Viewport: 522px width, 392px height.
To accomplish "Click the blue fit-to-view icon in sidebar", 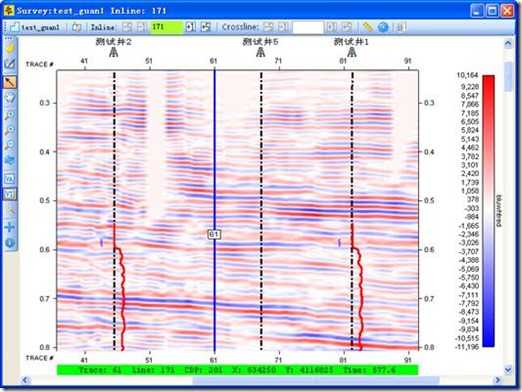I will click(10, 161).
